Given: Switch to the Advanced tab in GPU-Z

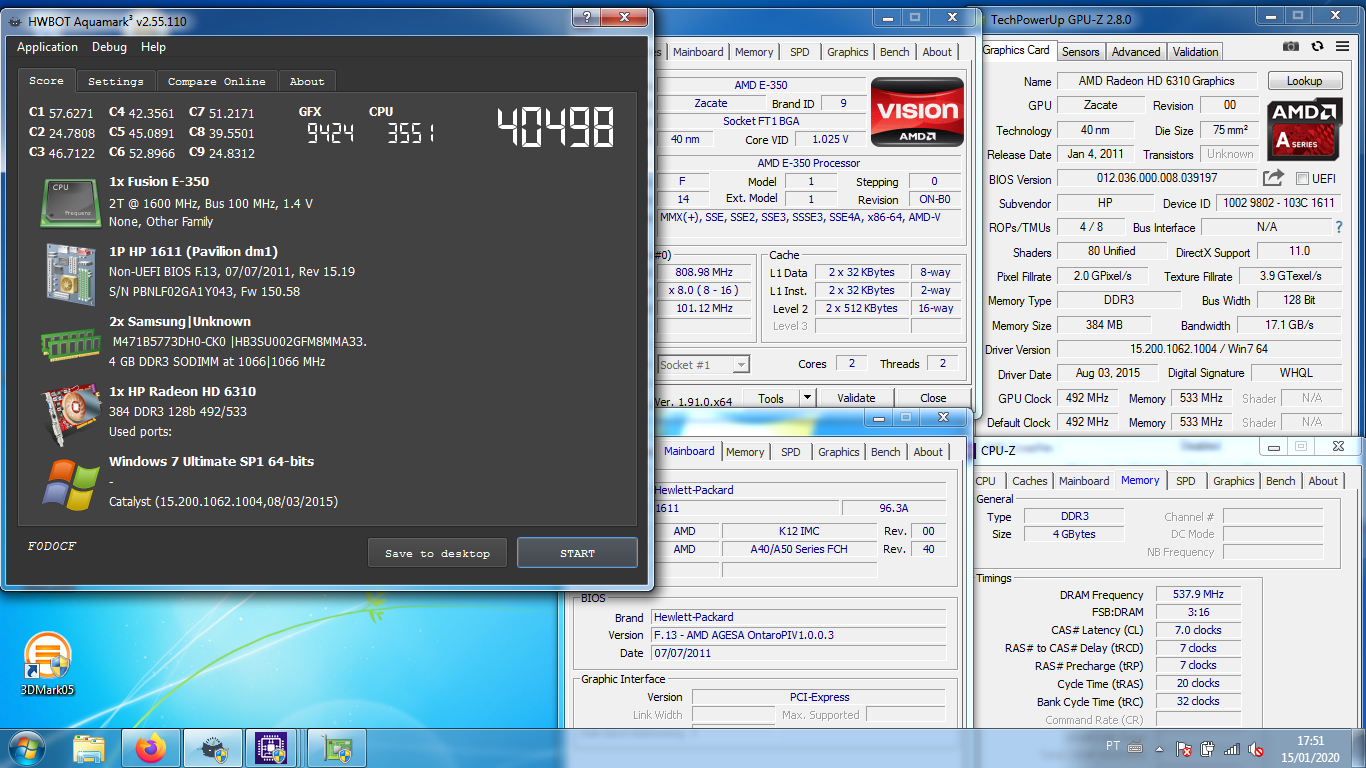Looking at the screenshot, I should (x=1136, y=52).
